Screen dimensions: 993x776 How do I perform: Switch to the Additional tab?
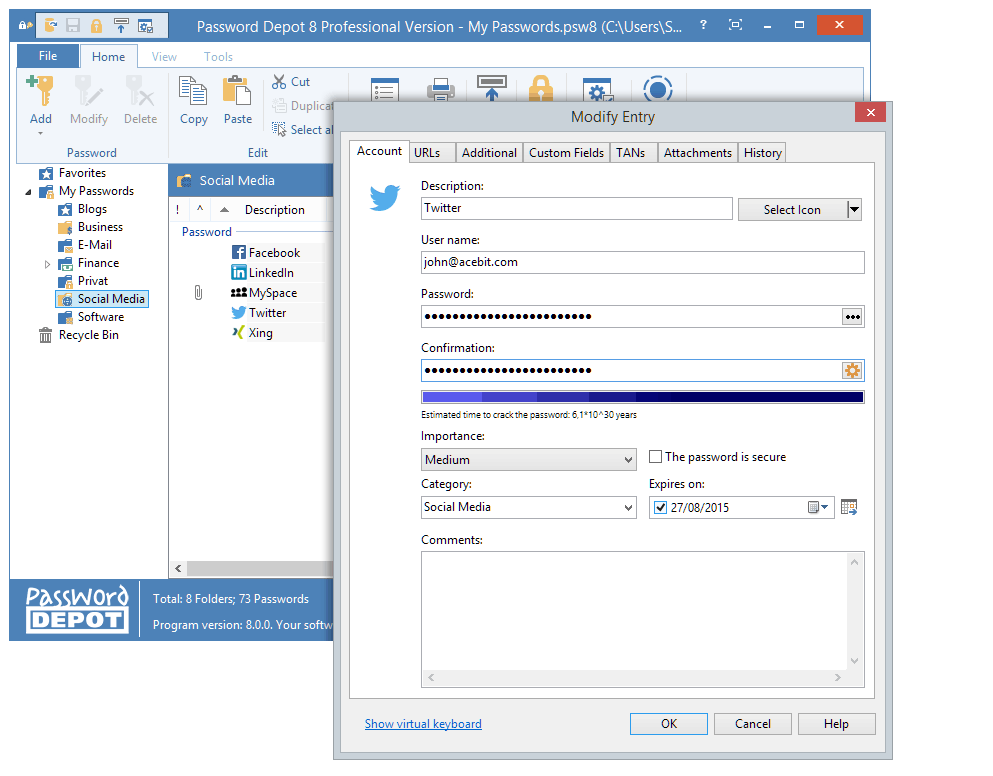click(489, 153)
